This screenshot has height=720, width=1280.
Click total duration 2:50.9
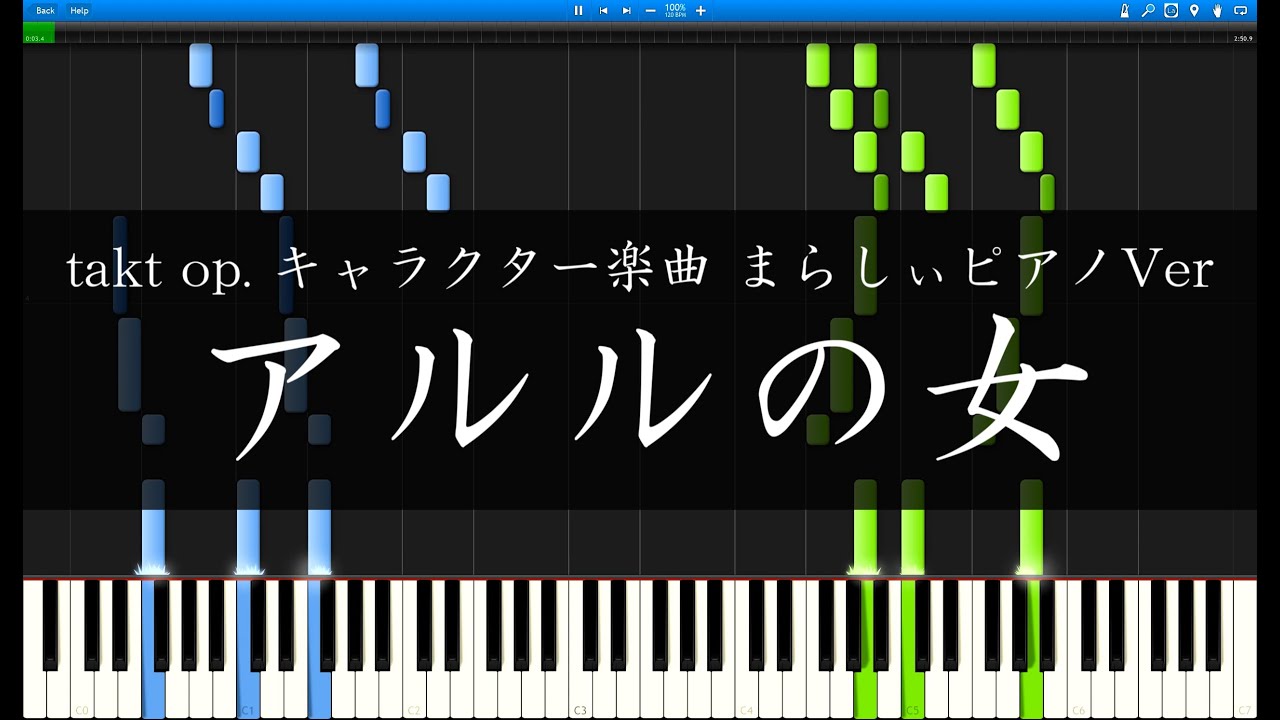coord(1243,38)
